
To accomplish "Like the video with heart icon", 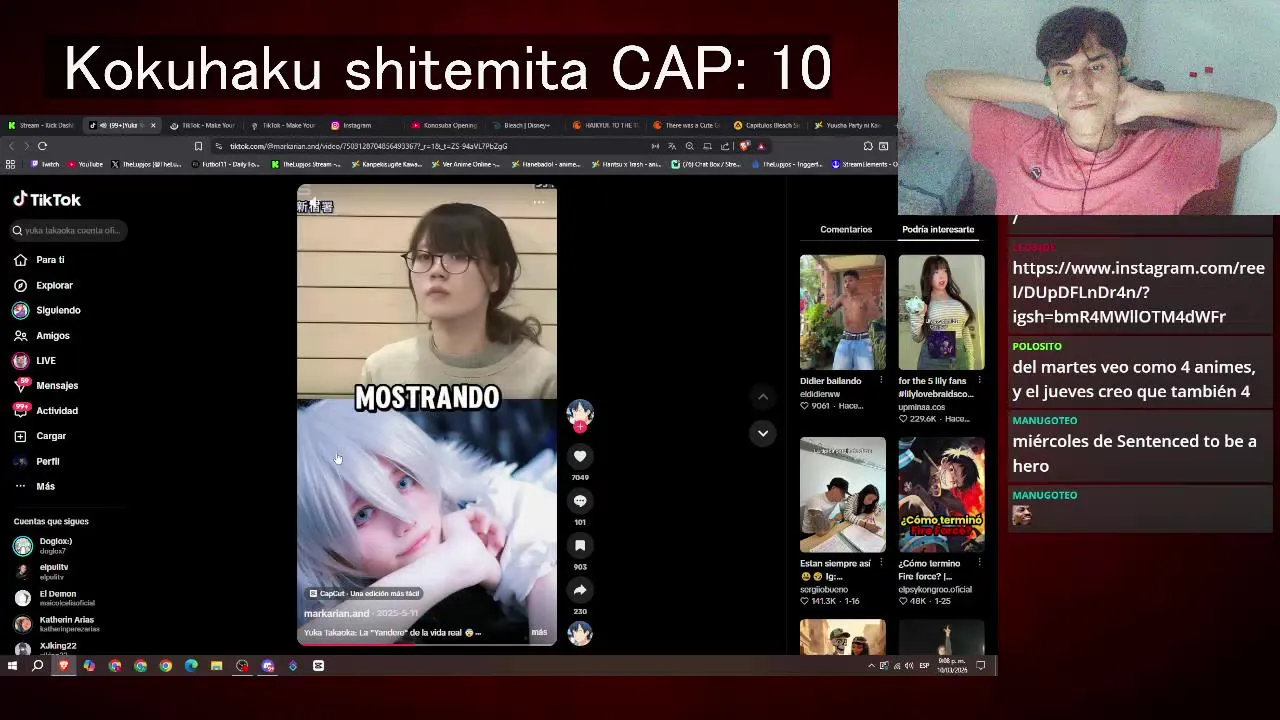I will click(580, 456).
